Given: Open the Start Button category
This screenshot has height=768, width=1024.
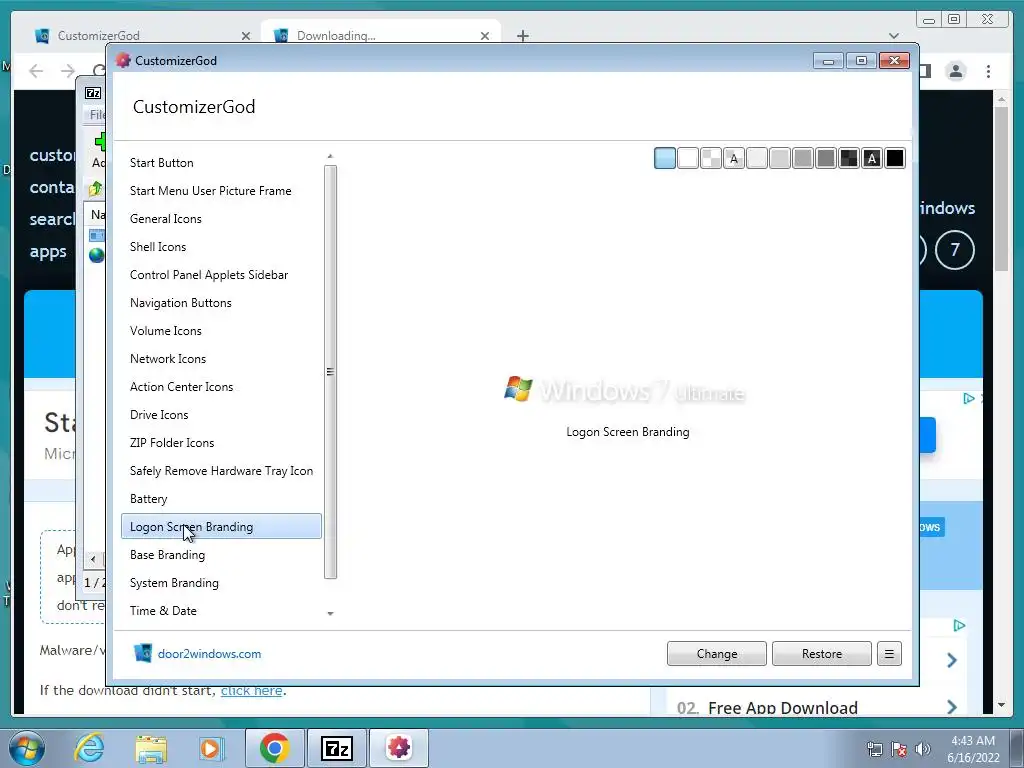Looking at the screenshot, I should click(x=221, y=163).
